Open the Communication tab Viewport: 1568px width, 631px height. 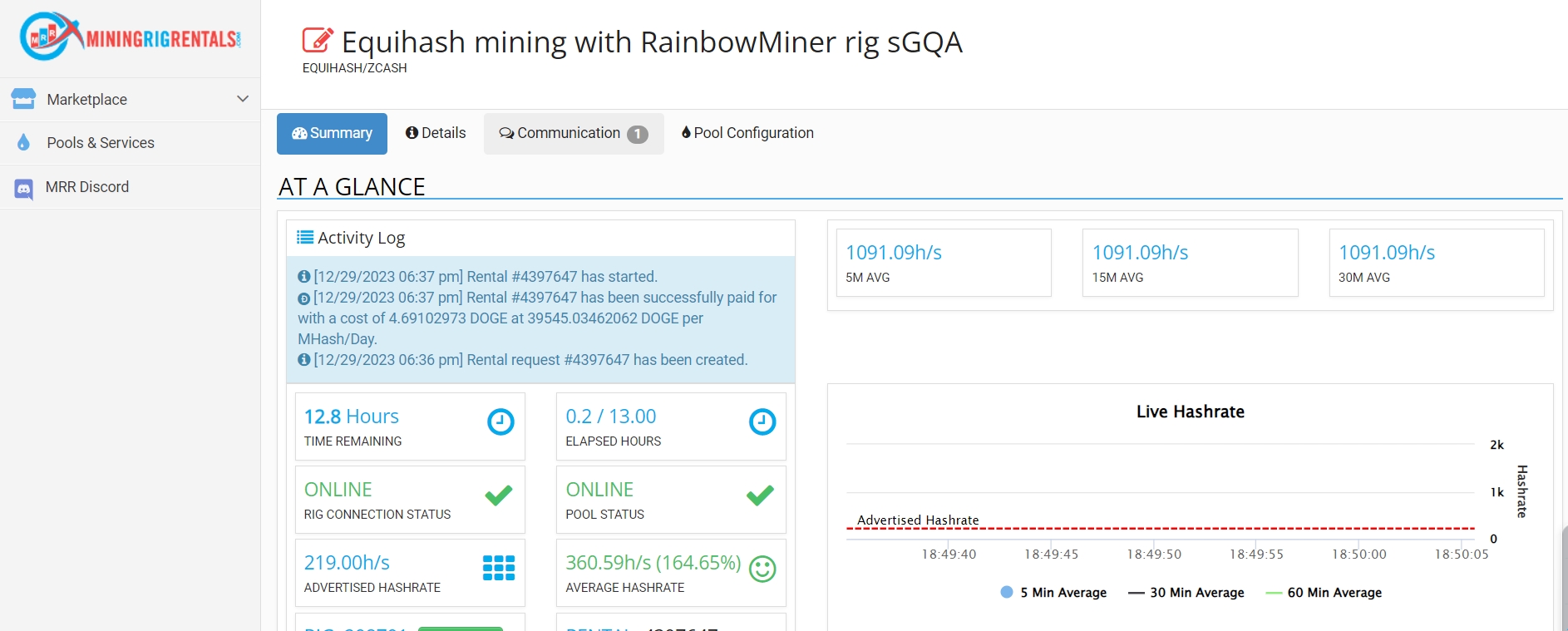(x=574, y=134)
